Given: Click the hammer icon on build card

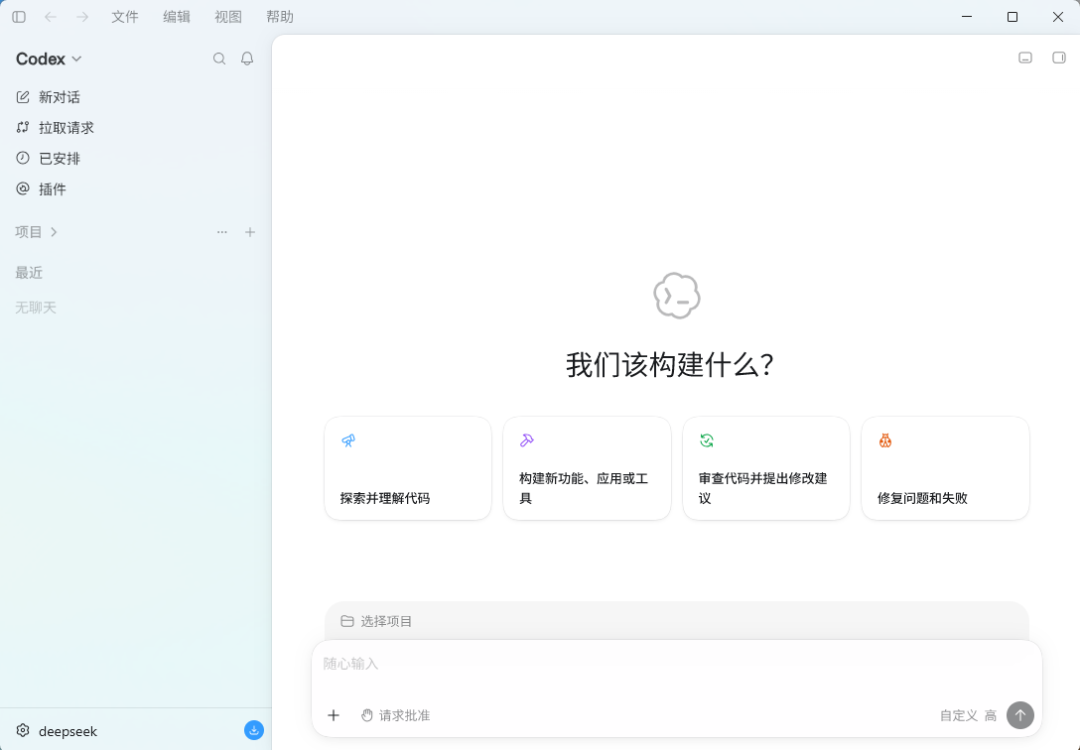Looking at the screenshot, I should pyautogui.click(x=527, y=441).
